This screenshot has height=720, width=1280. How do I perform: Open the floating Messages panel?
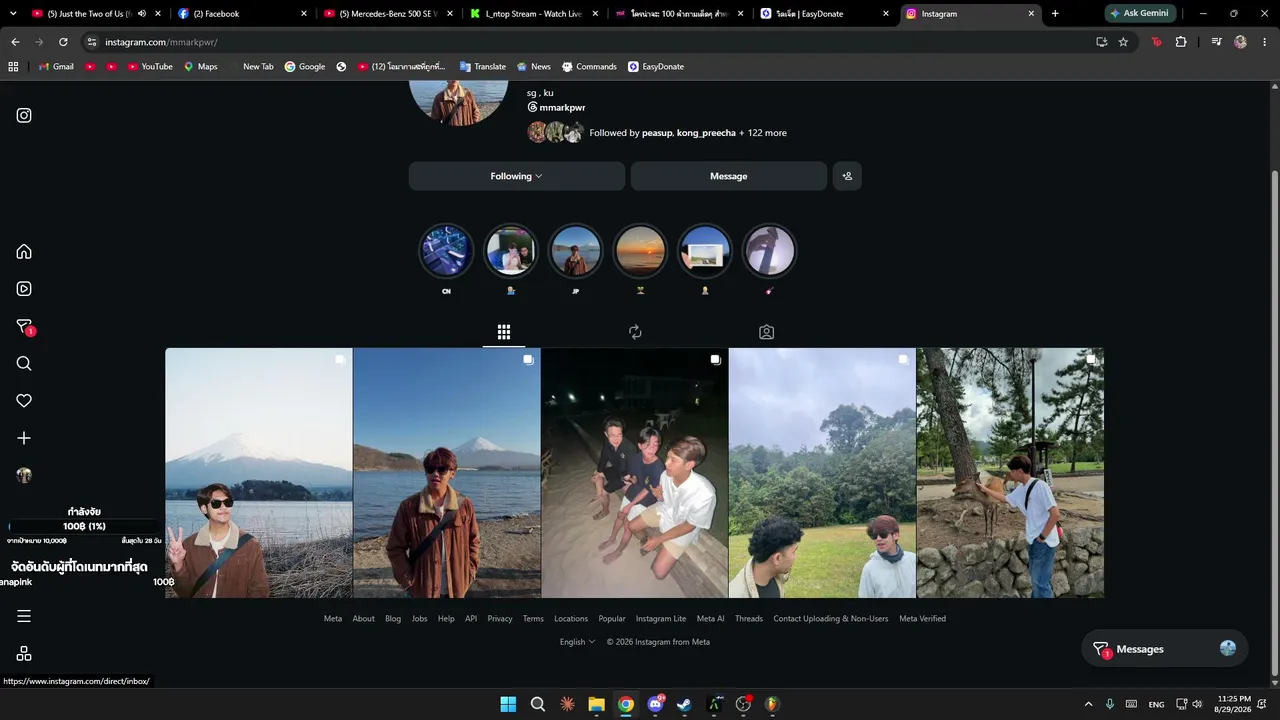pyautogui.click(x=1165, y=649)
